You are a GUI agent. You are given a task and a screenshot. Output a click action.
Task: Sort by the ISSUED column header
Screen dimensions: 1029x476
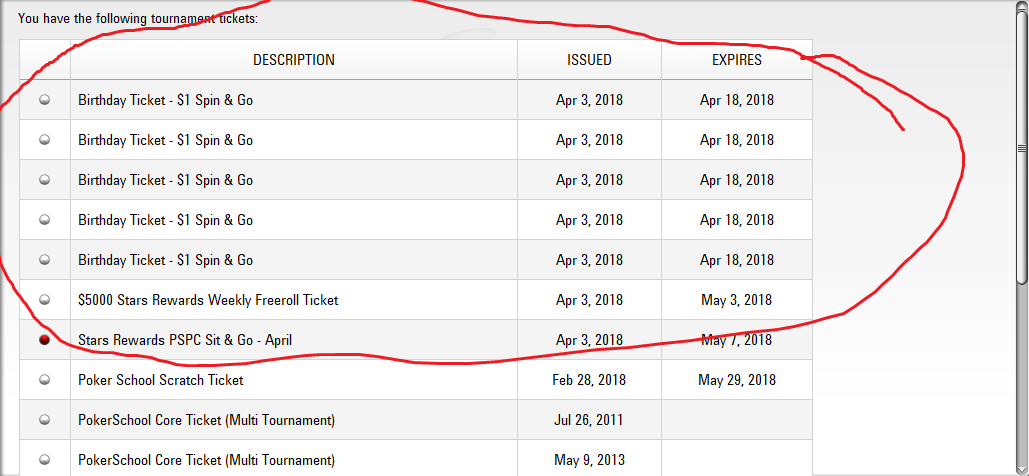589,60
